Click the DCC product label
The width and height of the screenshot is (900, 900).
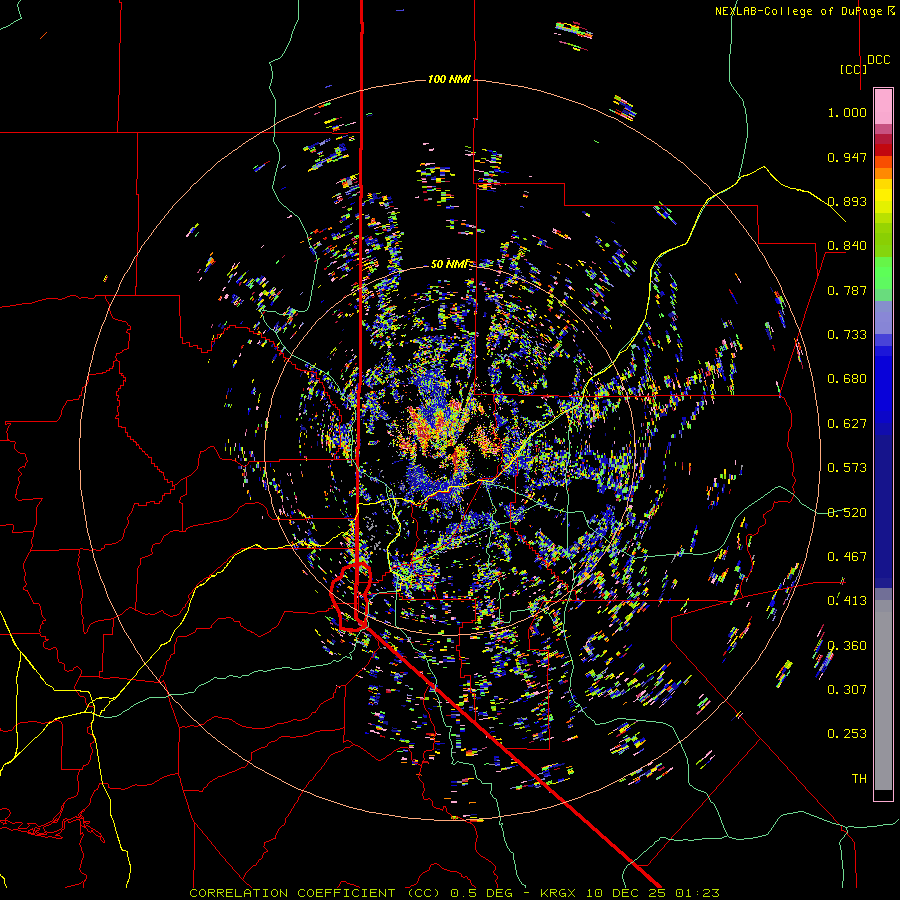[879, 60]
